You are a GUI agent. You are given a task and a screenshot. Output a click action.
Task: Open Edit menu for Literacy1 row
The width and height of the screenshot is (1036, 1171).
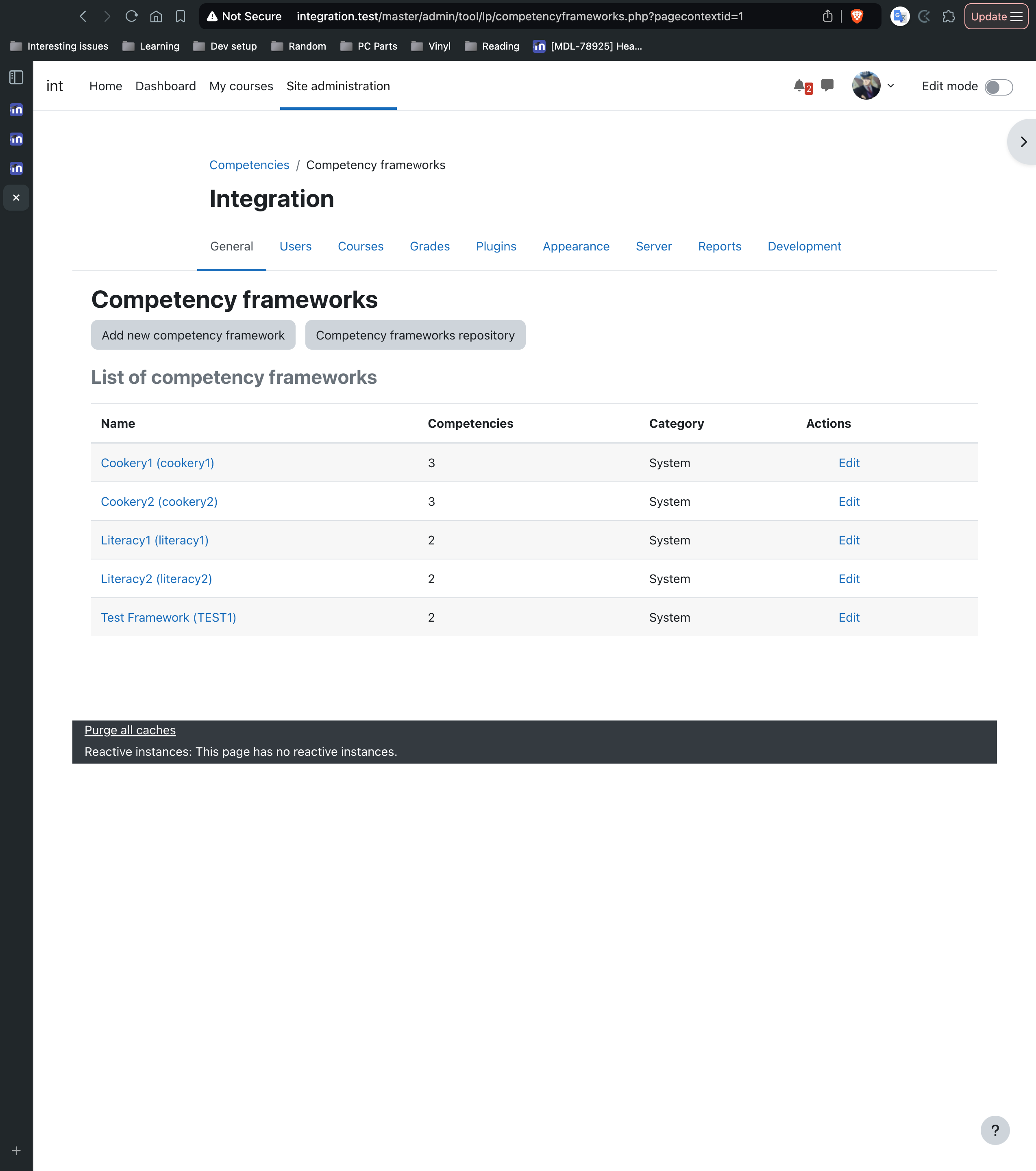(x=849, y=540)
